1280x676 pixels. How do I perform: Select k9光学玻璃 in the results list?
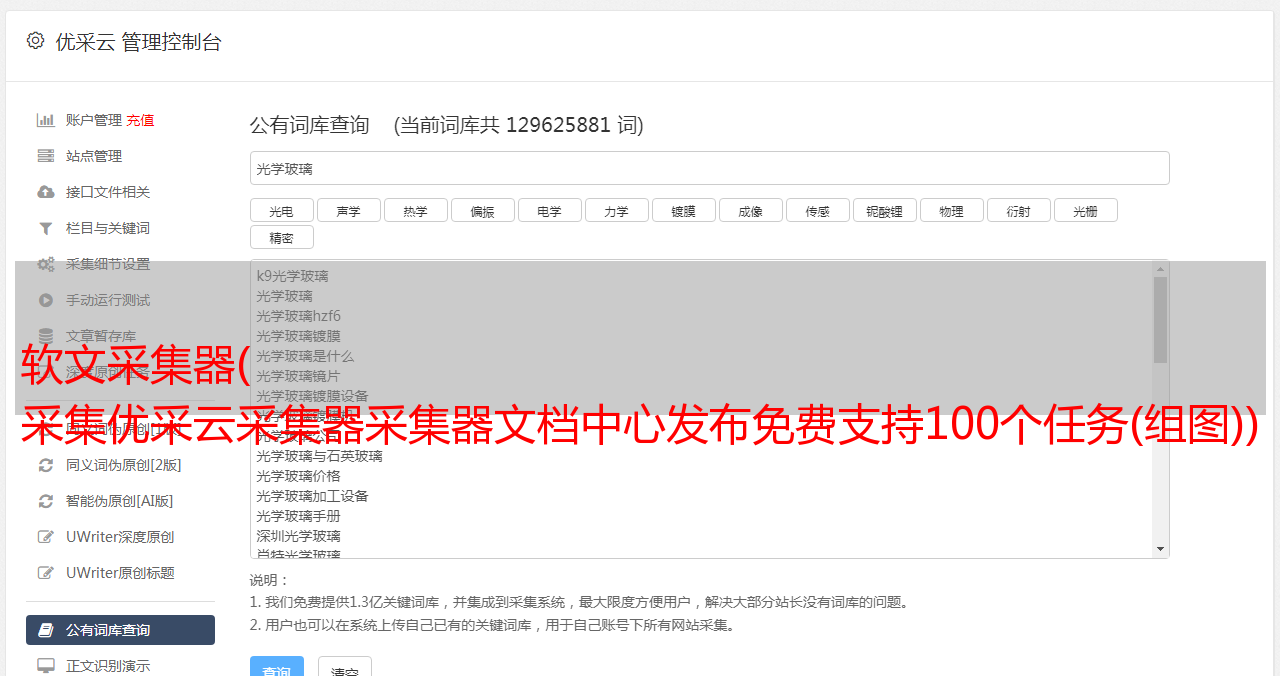point(292,276)
